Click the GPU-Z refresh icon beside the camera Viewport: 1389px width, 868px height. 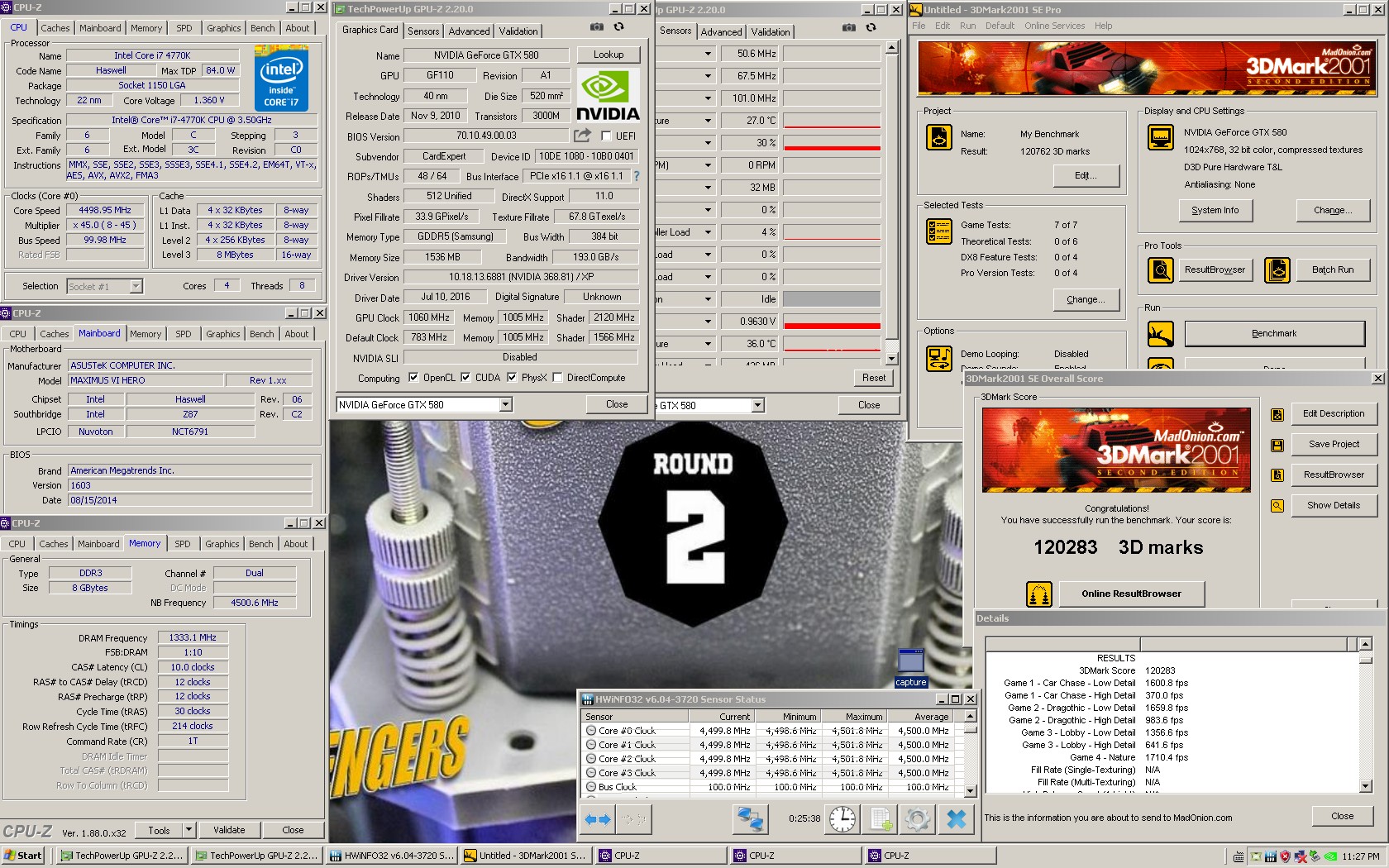click(x=618, y=27)
